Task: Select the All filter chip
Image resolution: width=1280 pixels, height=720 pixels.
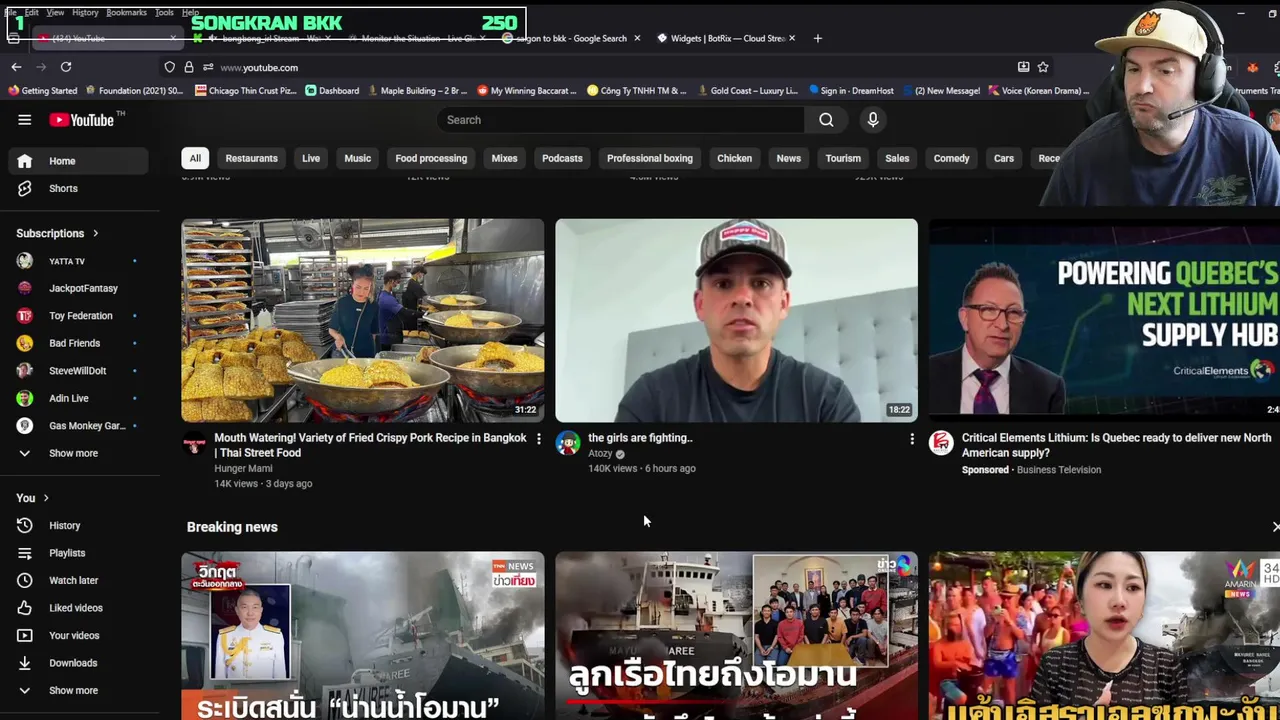Action: click(x=195, y=158)
